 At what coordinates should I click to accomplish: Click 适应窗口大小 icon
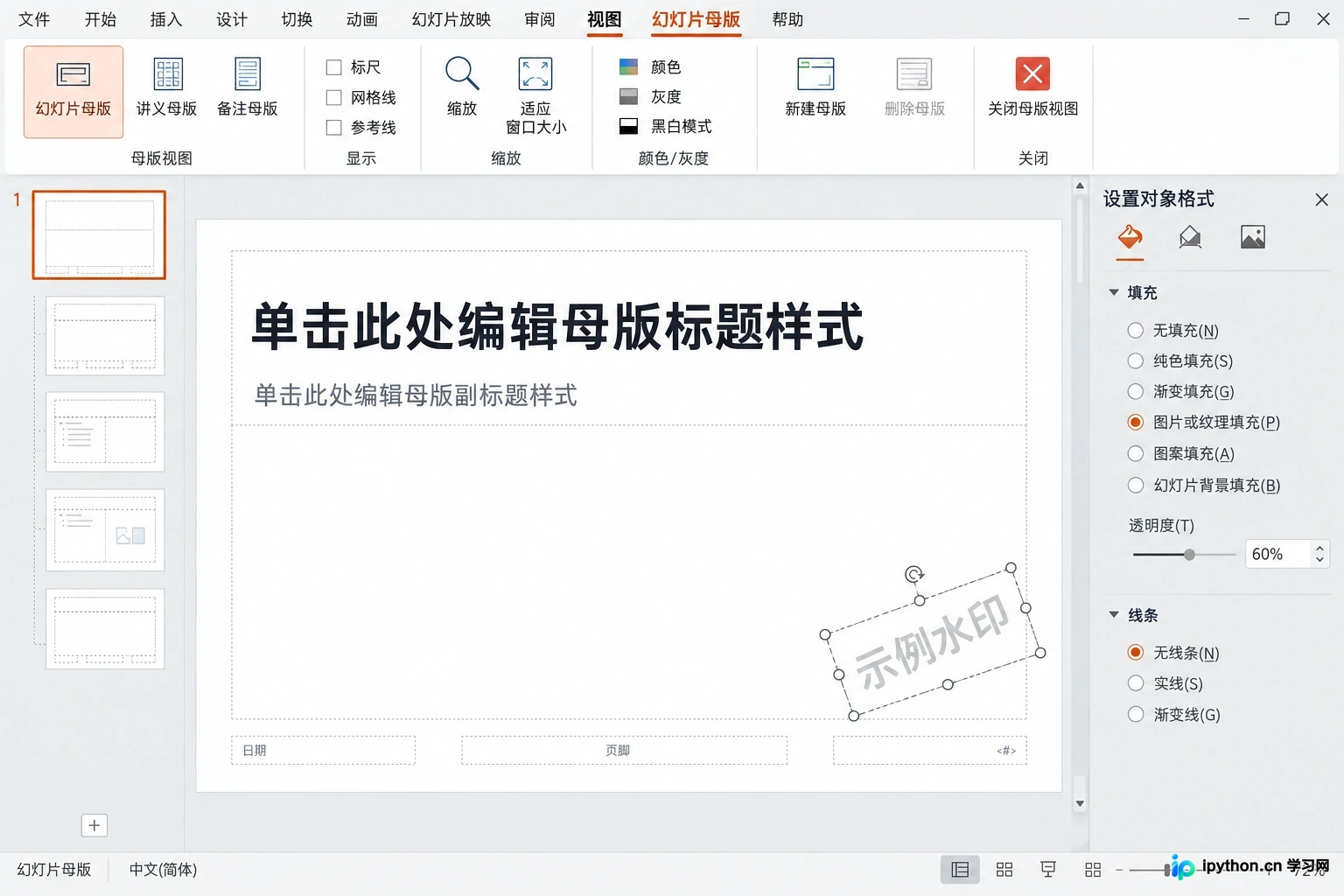tap(535, 74)
